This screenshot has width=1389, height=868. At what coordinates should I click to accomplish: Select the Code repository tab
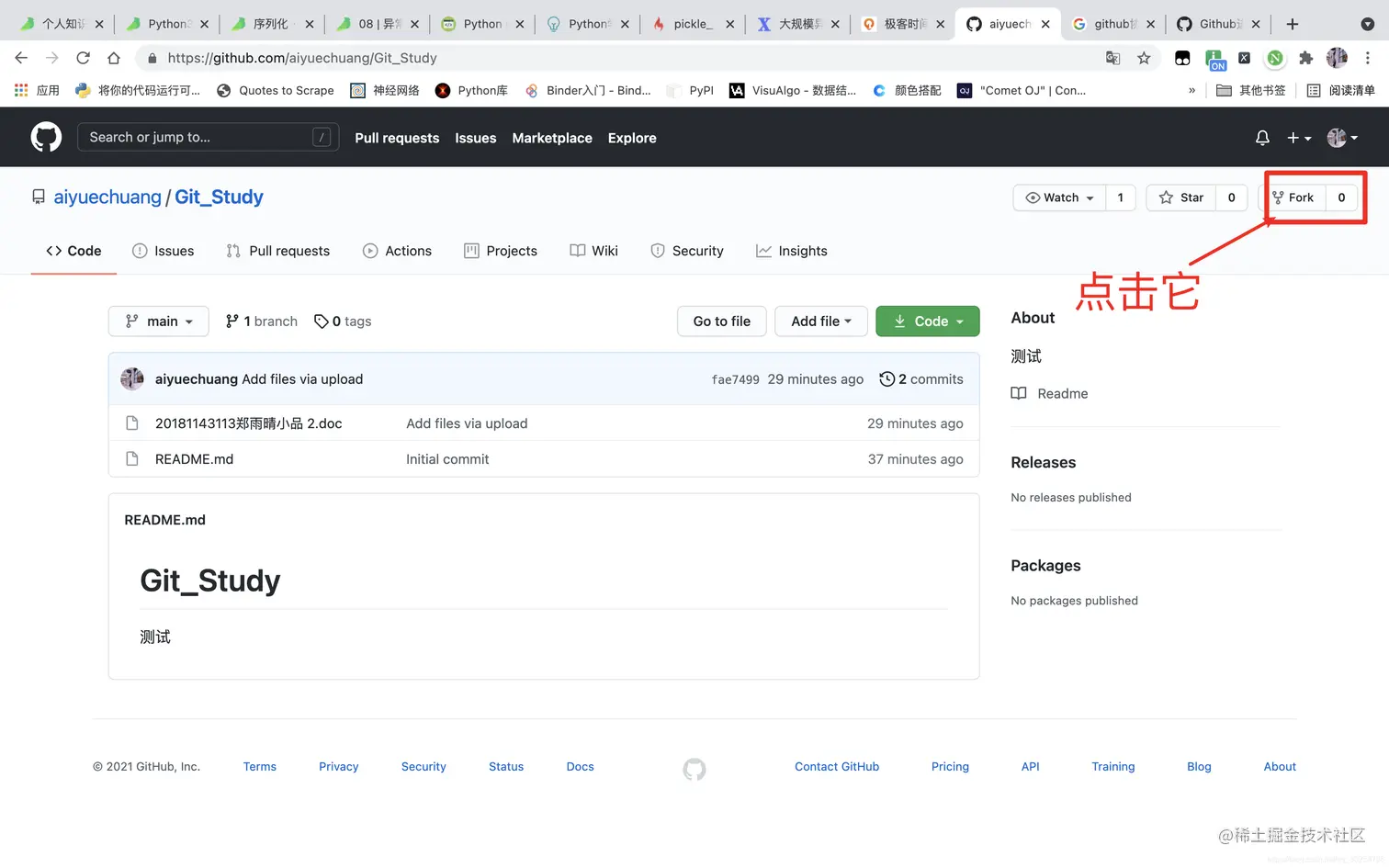click(73, 251)
